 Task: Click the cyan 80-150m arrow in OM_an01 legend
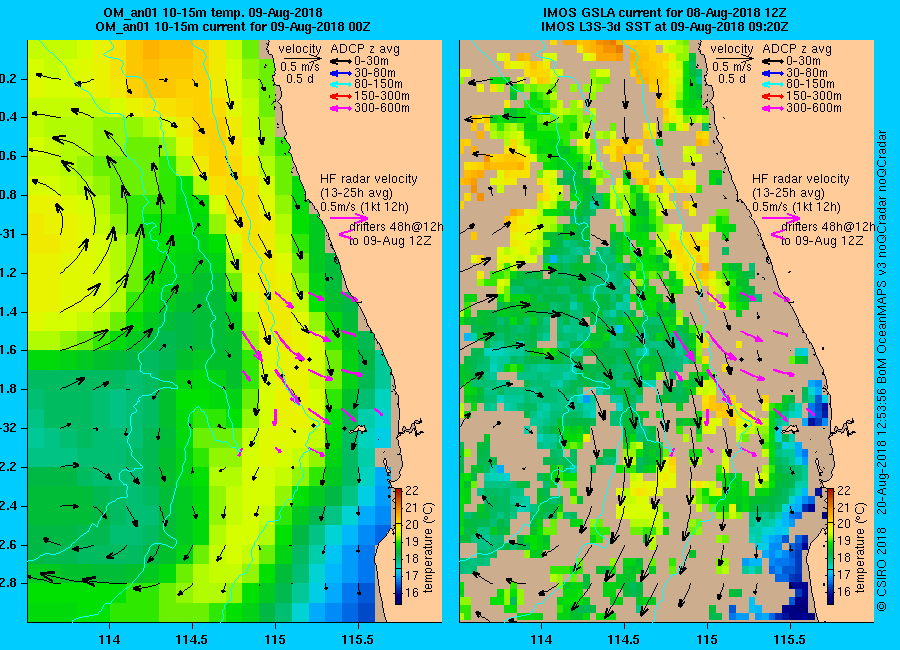tap(340, 84)
